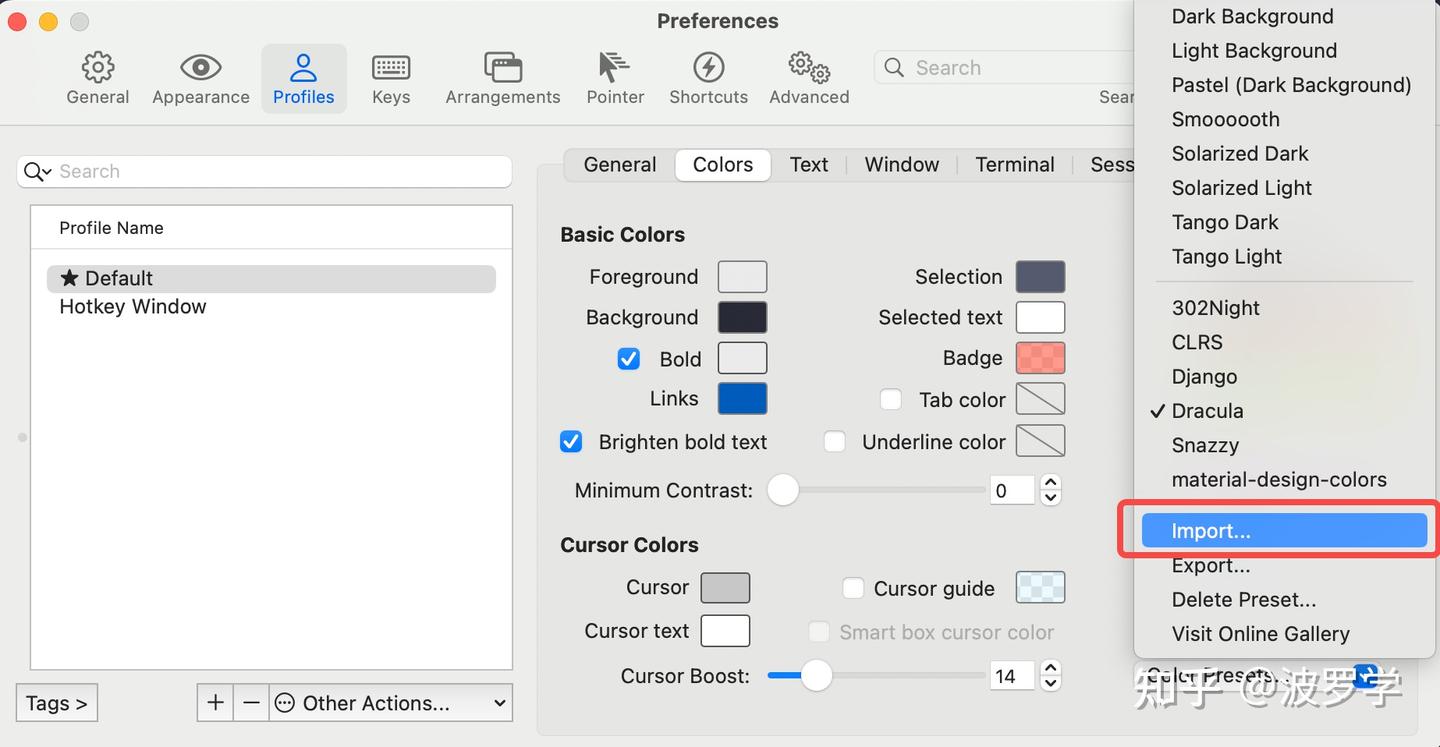Open the Shortcuts settings
This screenshot has width=1440, height=747.
click(x=708, y=78)
